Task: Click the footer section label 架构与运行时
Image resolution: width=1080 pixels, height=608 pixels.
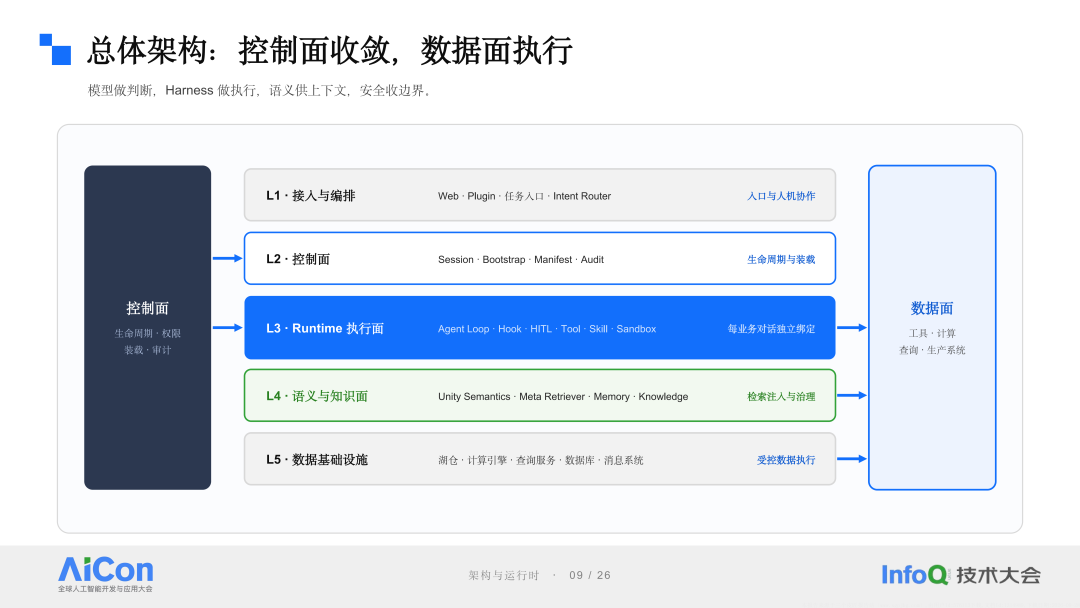Action: 503,575
